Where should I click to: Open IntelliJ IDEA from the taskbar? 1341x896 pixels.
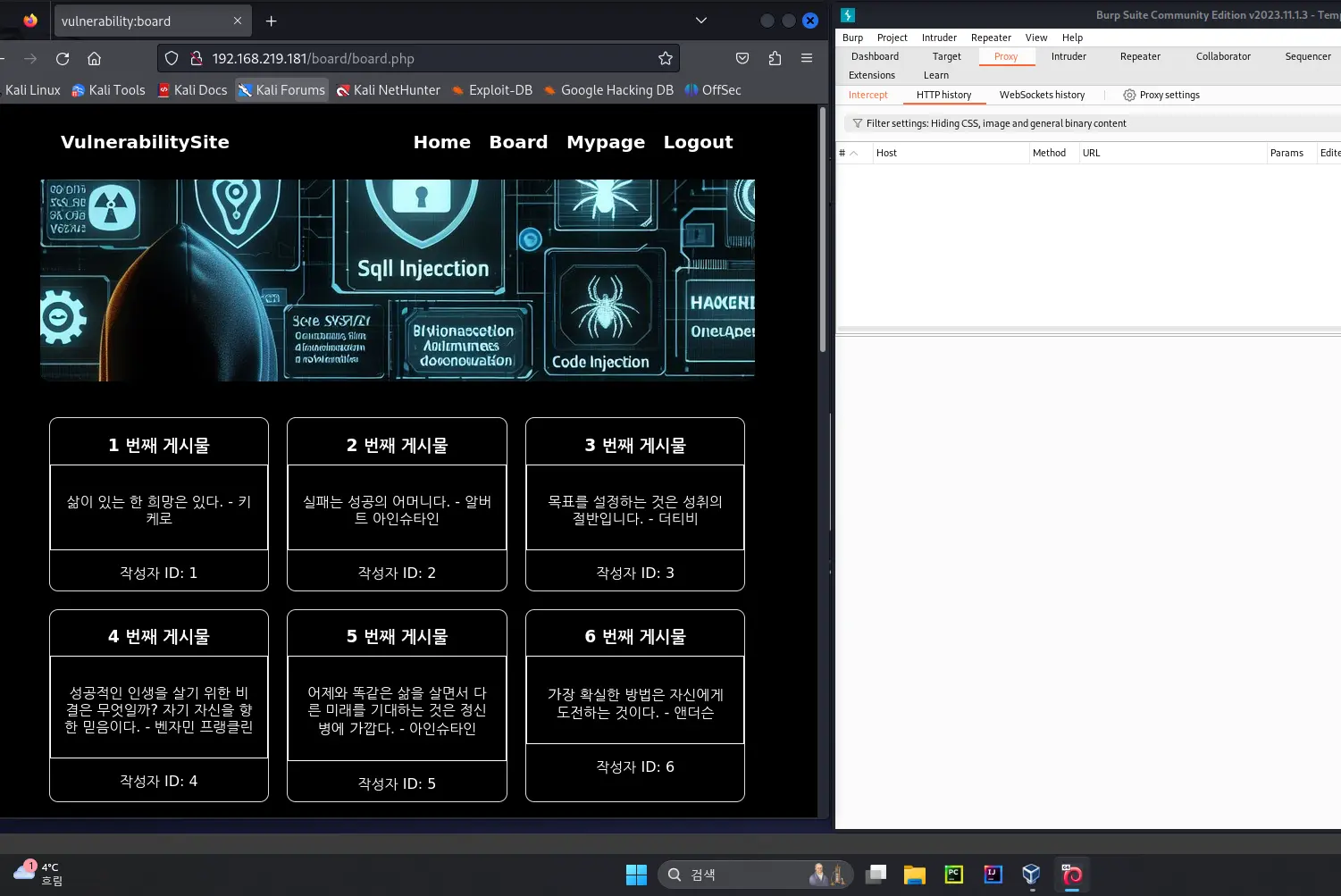[x=993, y=875]
